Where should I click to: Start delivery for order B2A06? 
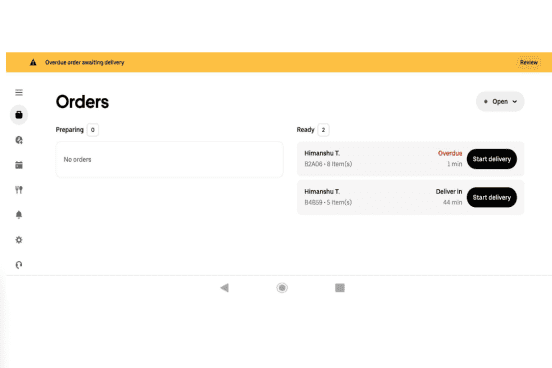click(492, 159)
